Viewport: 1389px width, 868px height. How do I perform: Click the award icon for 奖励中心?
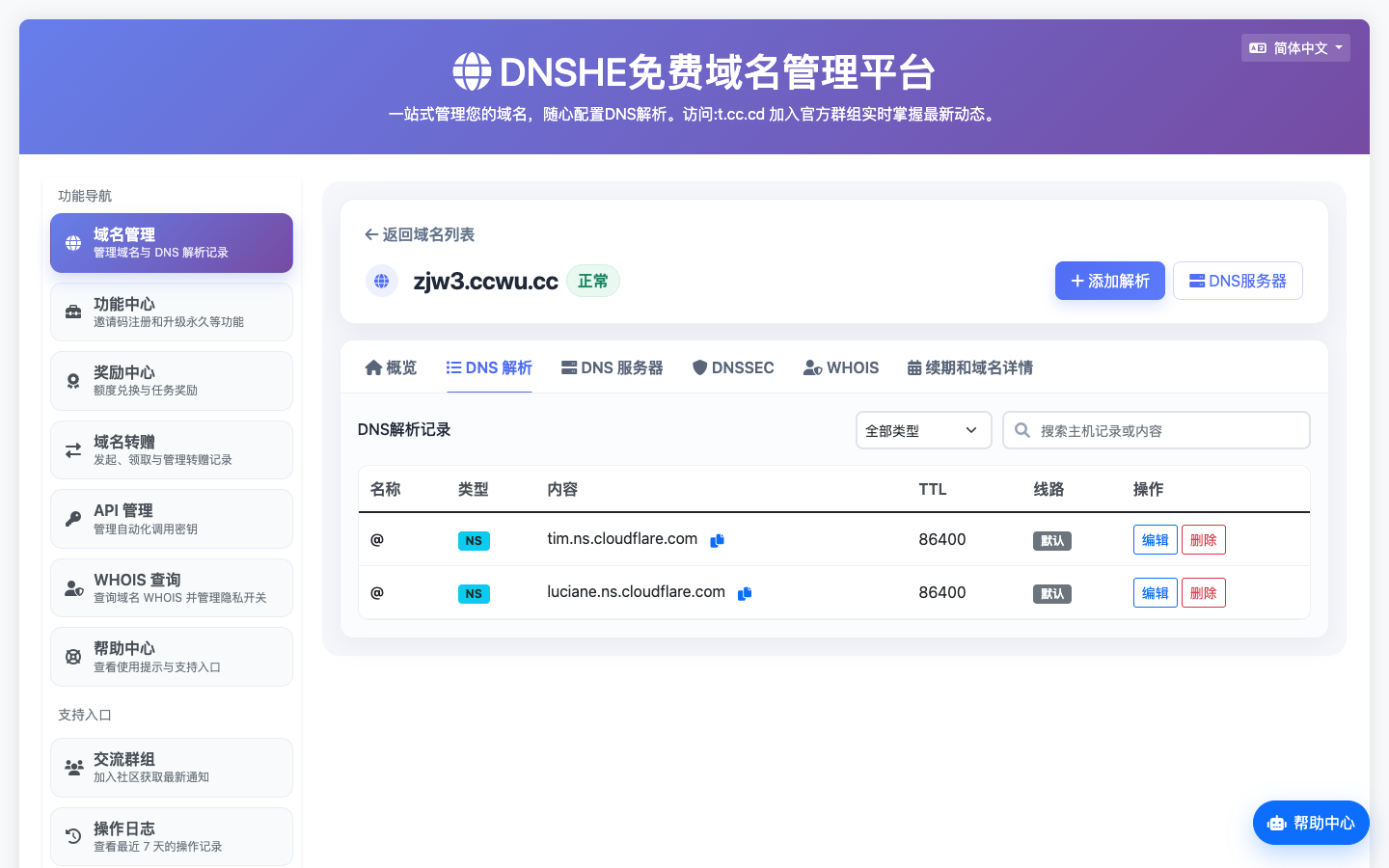[x=73, y=381]
